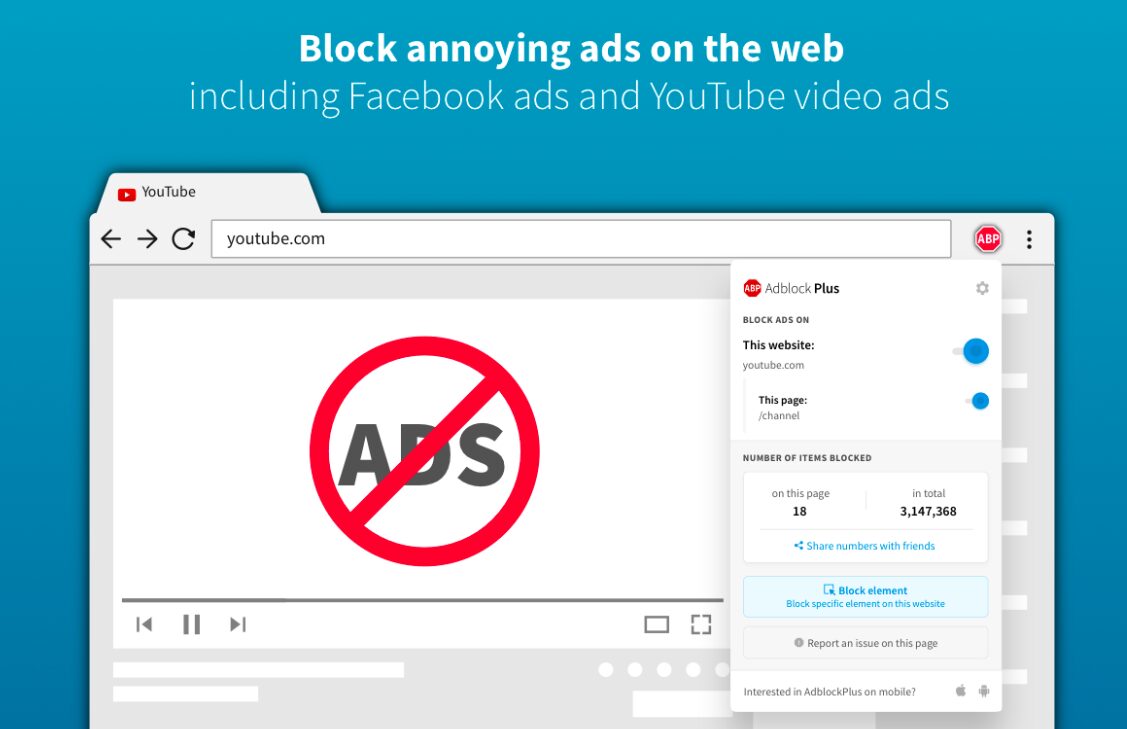
Task: Click the Apple iOS download icon
Action: (960, 691)
